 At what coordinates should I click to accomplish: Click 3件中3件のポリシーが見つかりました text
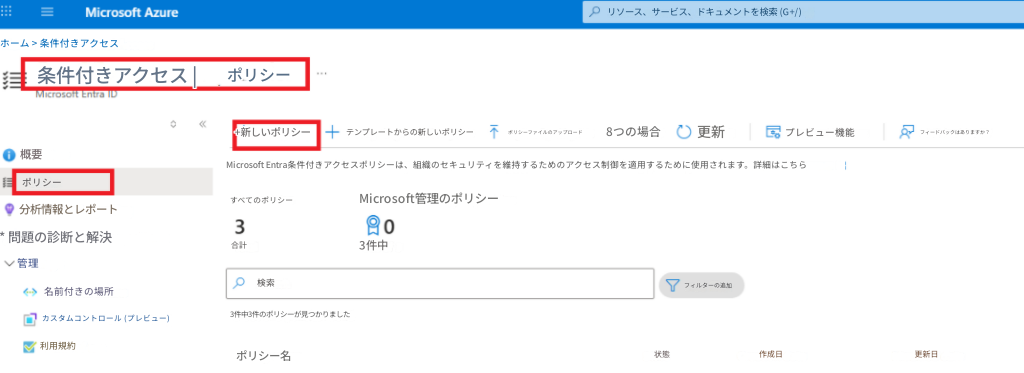point(290,314)
